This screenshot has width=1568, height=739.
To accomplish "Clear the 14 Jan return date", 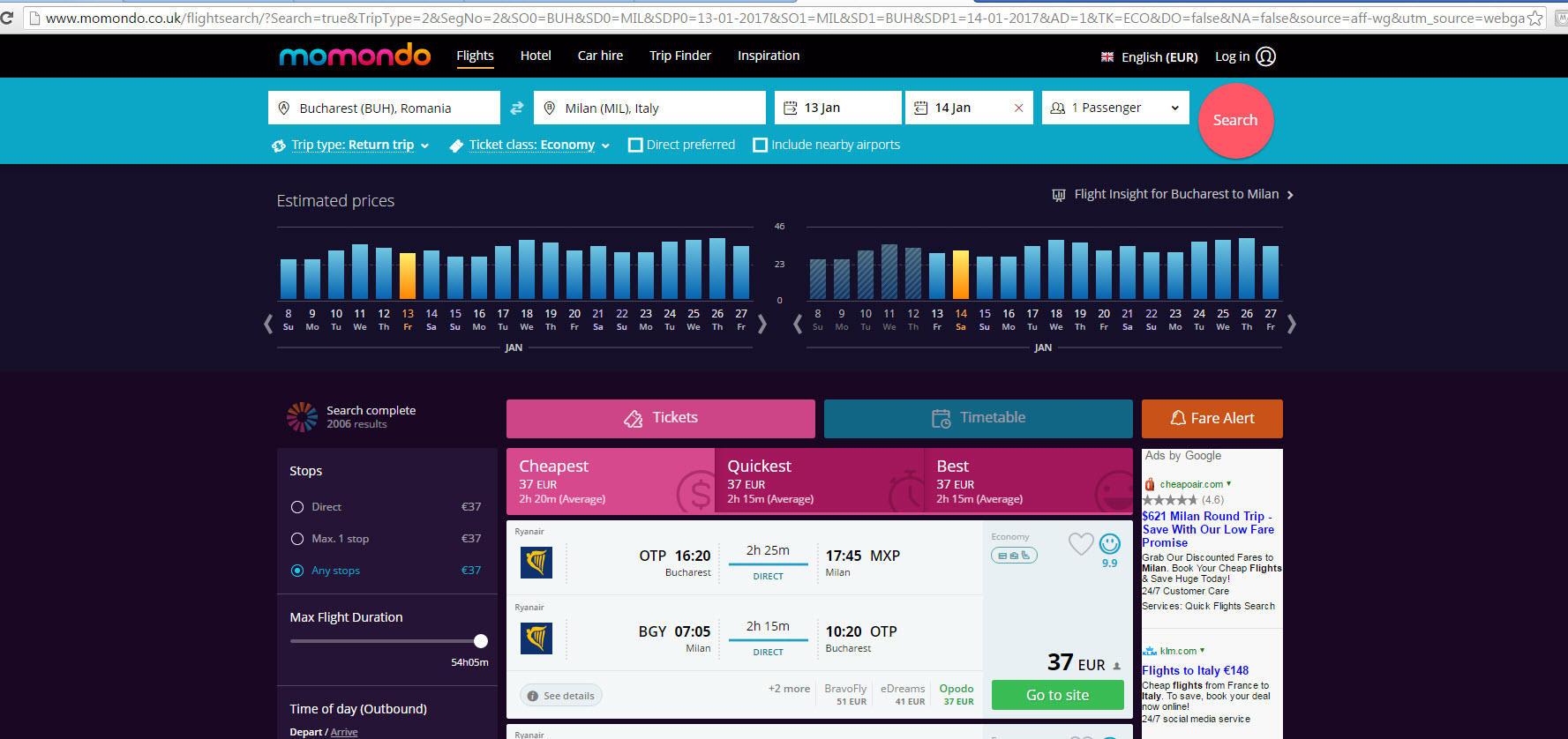I will pyautogui.click(x=1018, y=108).
